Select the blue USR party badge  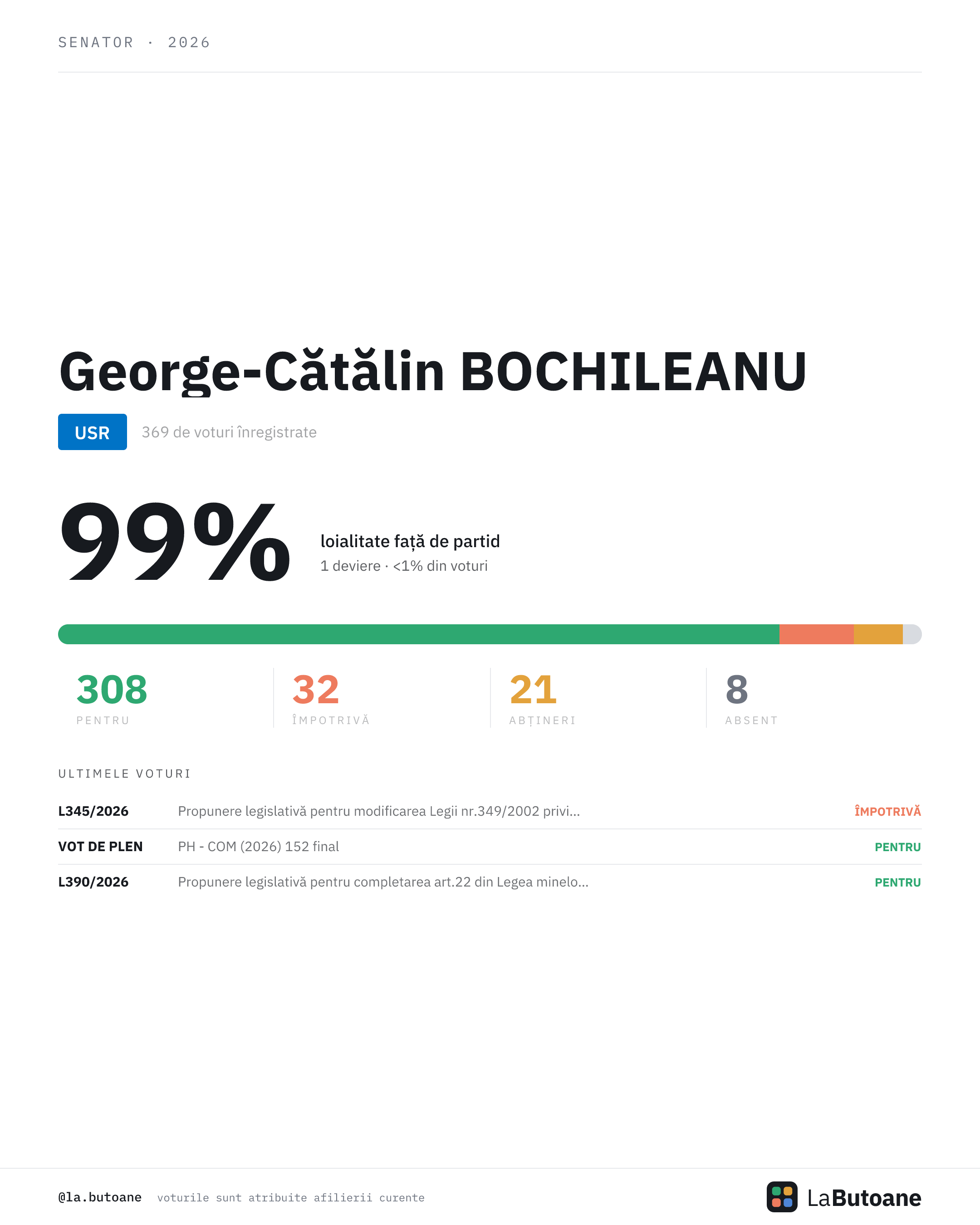point(93,432)
